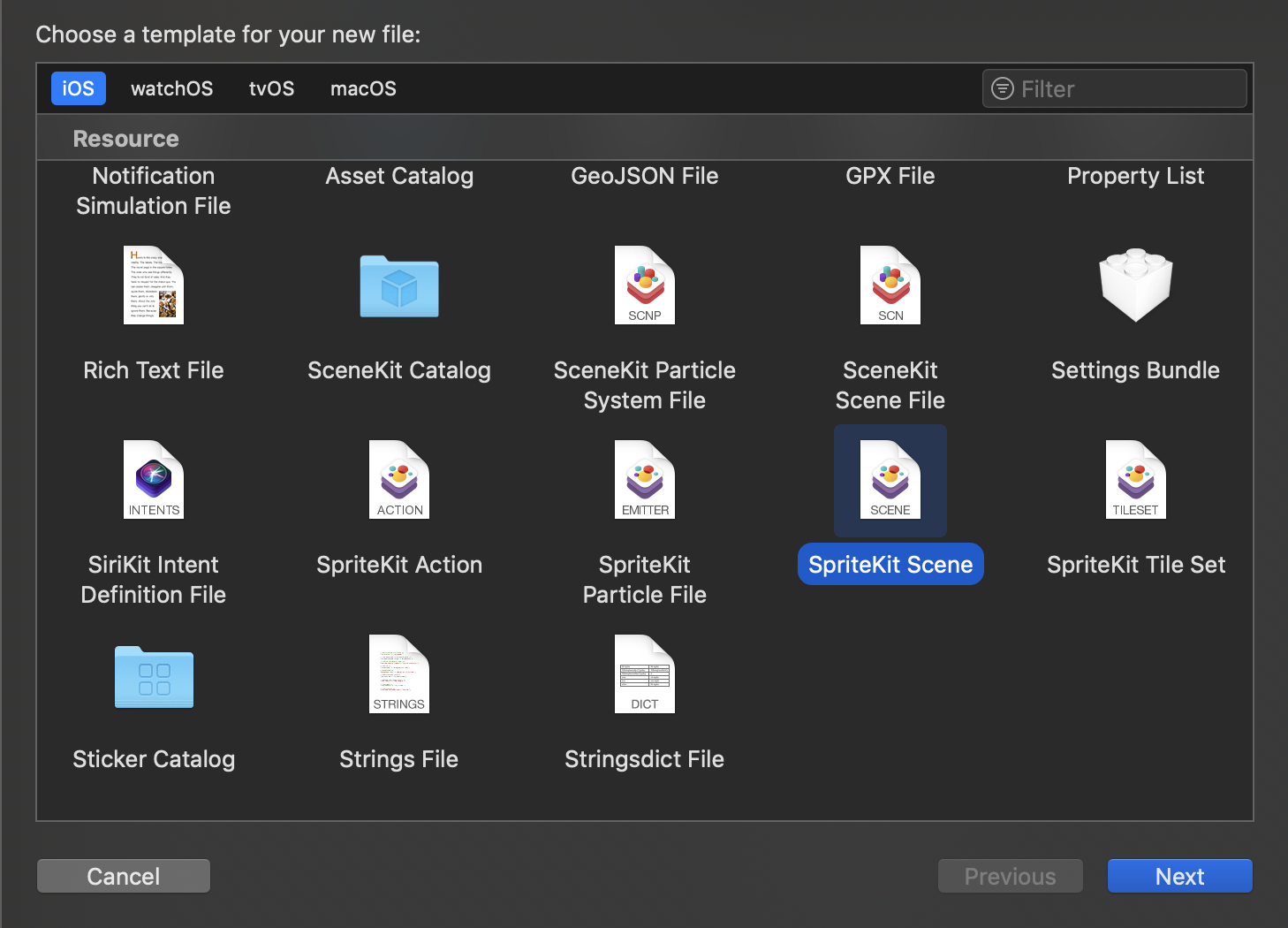Choose the GPX File label
1288x928 pixels.
(890, 176)
